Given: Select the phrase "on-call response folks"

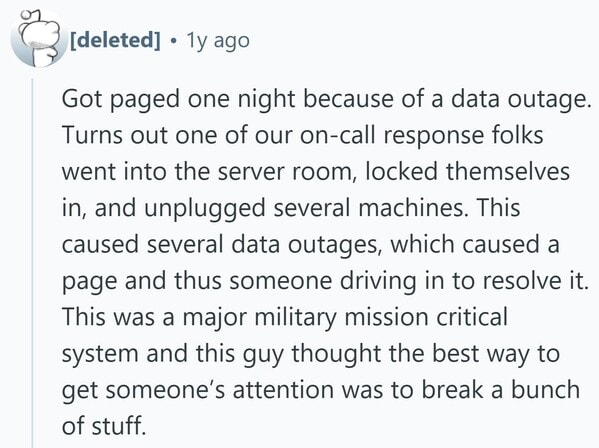Looking at the screenshot, I should point(422,136).
